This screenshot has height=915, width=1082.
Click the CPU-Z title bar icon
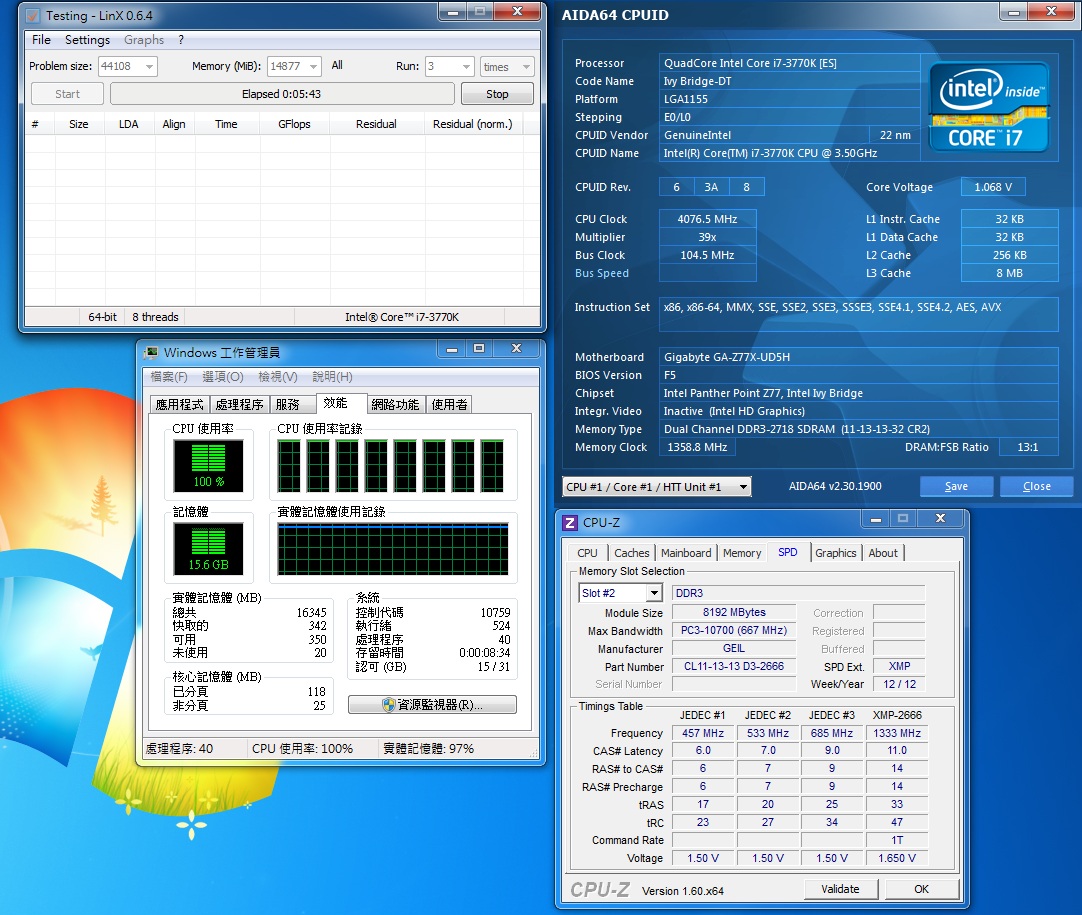(570, 523)
